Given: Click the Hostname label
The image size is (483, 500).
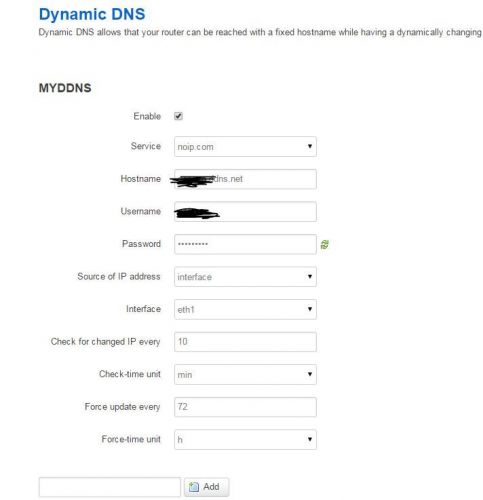Looking at the screenshot, I should coord(141,179).
